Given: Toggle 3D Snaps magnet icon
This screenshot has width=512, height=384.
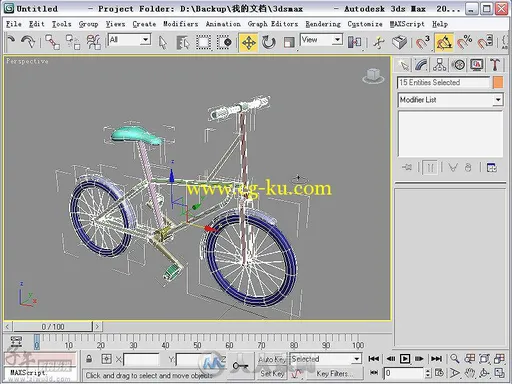Looking at the screenshot, I should (423, 43).
